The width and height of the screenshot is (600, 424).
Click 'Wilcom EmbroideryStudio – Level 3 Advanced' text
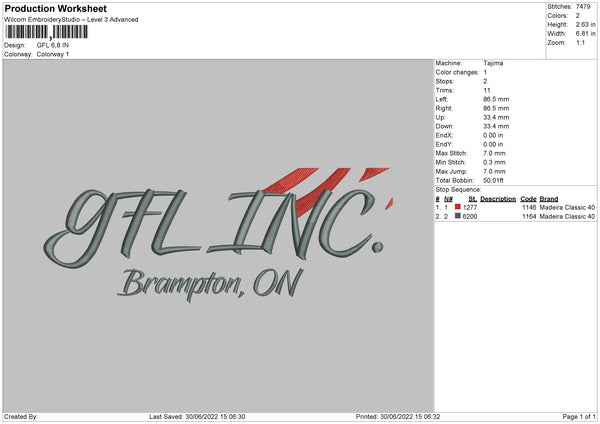71,20
